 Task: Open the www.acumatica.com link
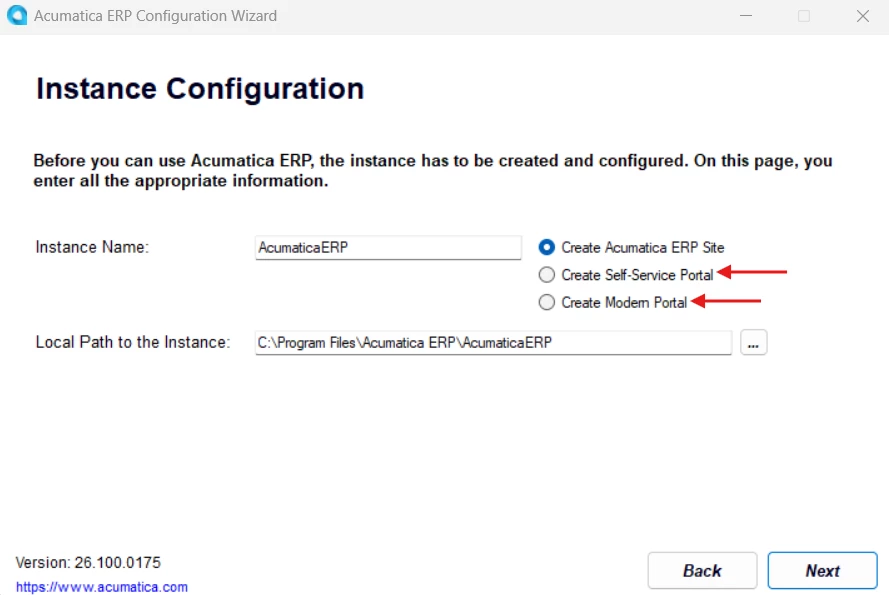point(101,587)
